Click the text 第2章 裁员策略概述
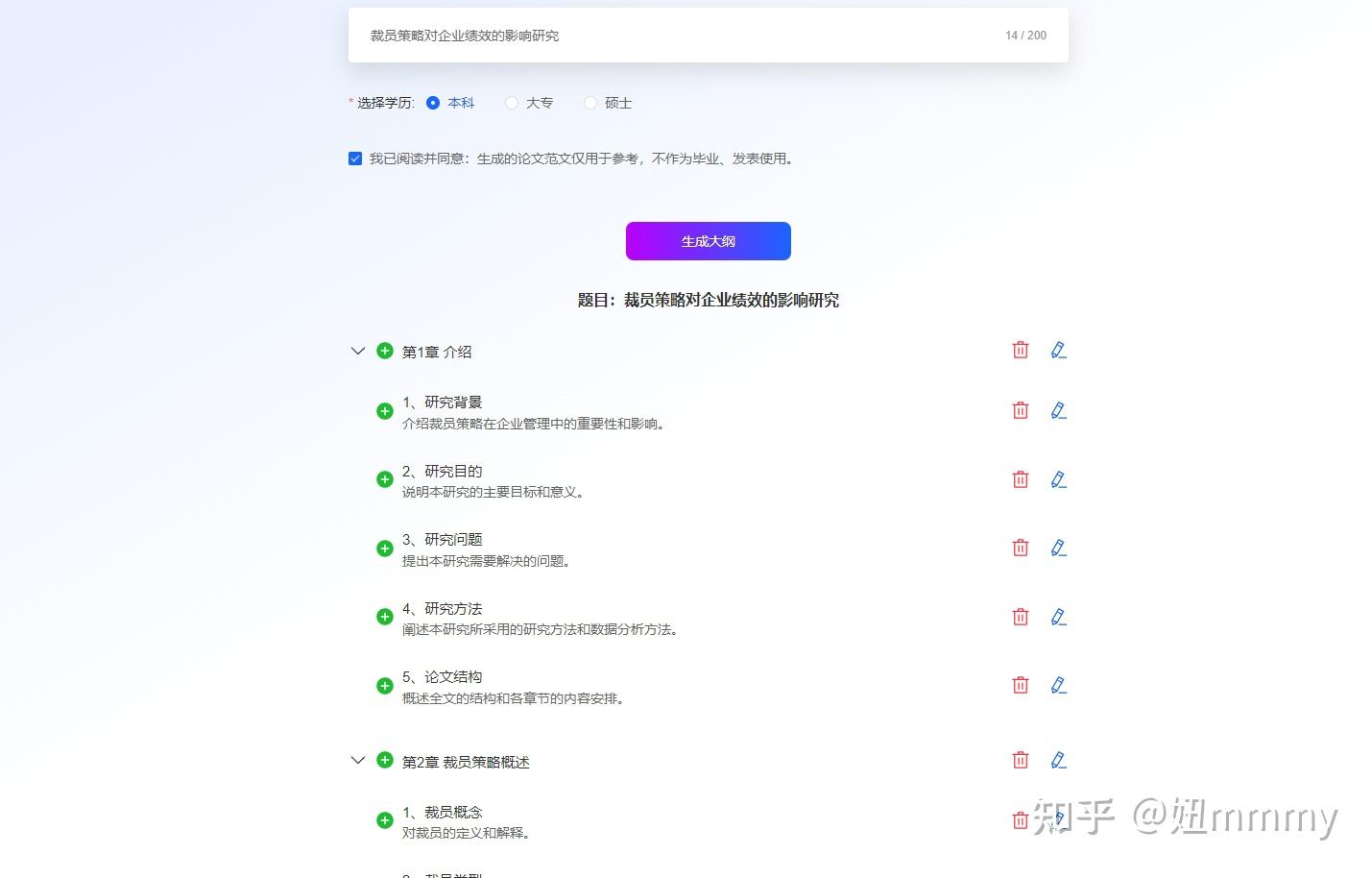This screenshot has width=1372, height=878. tap(466, 762)
